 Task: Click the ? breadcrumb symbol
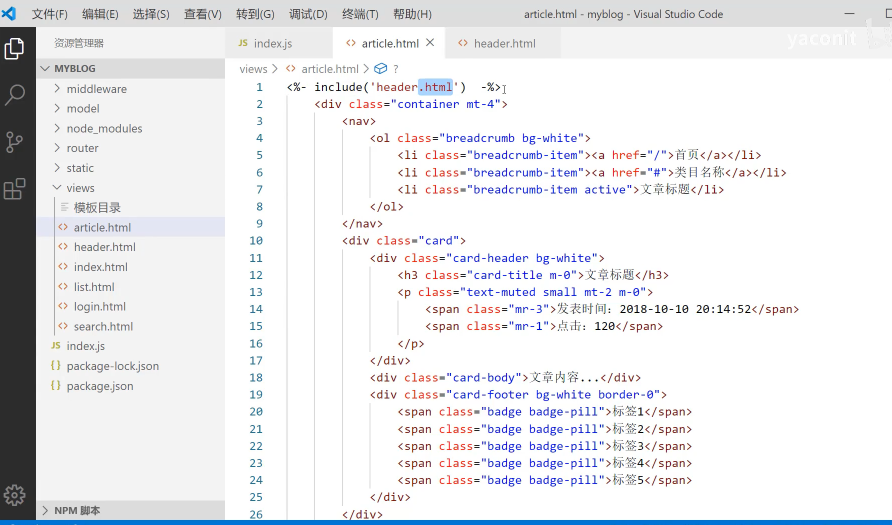pos(396,69)
